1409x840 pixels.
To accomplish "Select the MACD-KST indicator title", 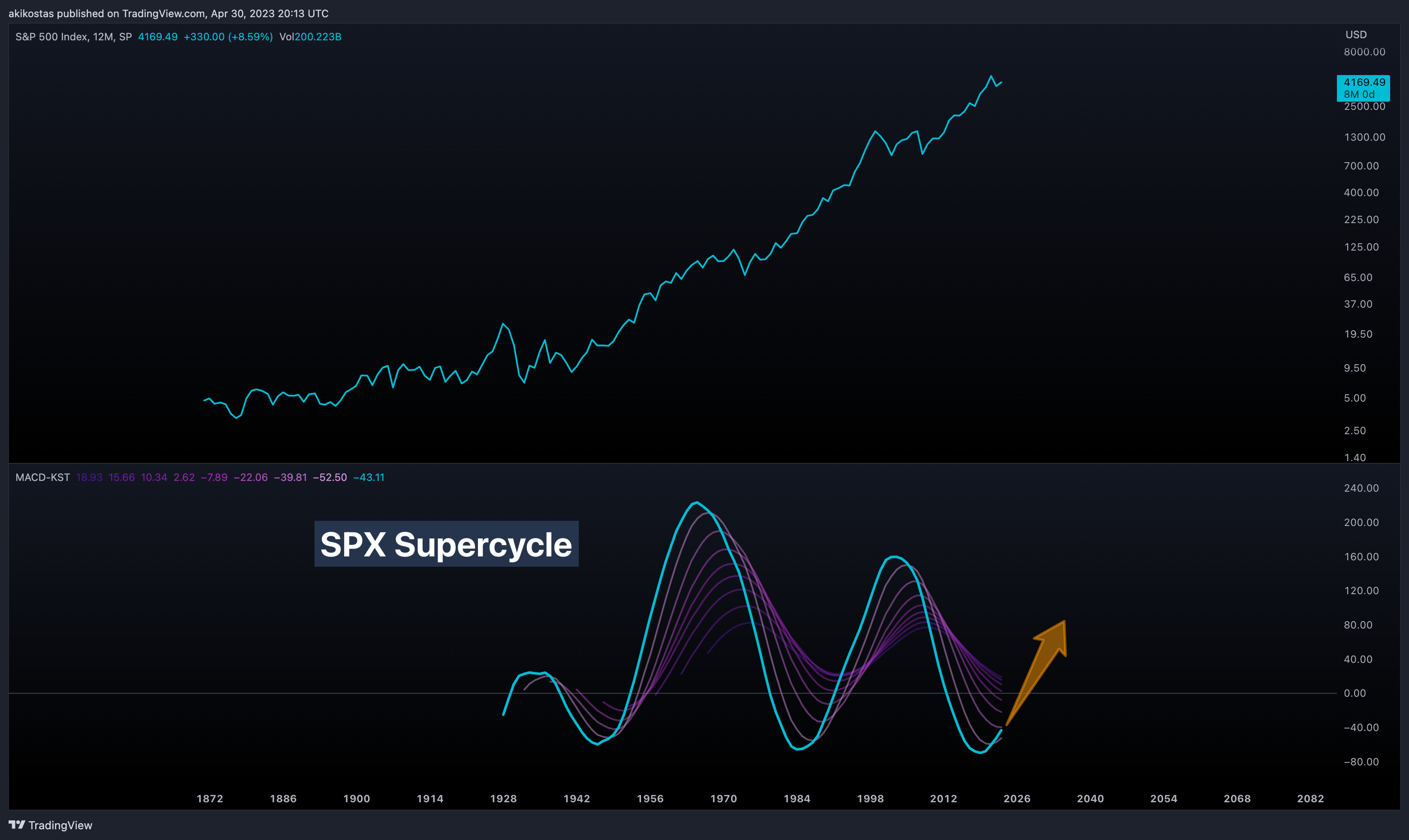I will [x=42, y=477].
